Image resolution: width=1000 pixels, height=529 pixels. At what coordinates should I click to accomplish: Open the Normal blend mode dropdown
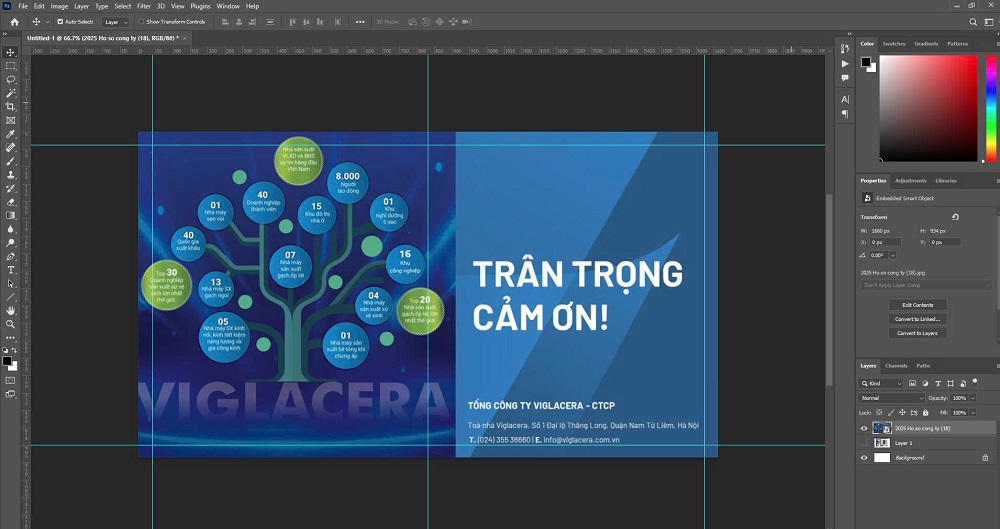click(x=892, y=398)
